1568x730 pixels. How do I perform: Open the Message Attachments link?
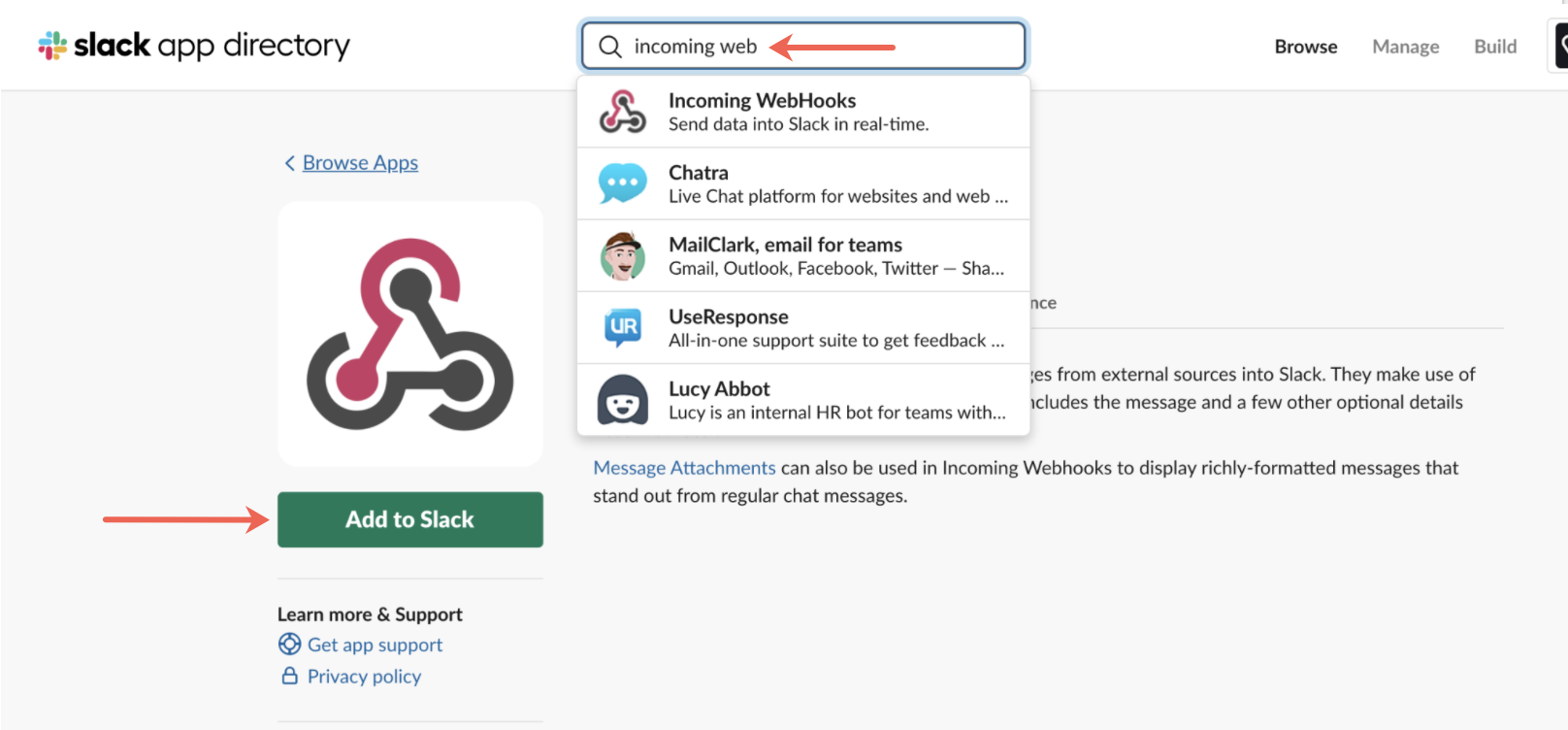[684, 468]
